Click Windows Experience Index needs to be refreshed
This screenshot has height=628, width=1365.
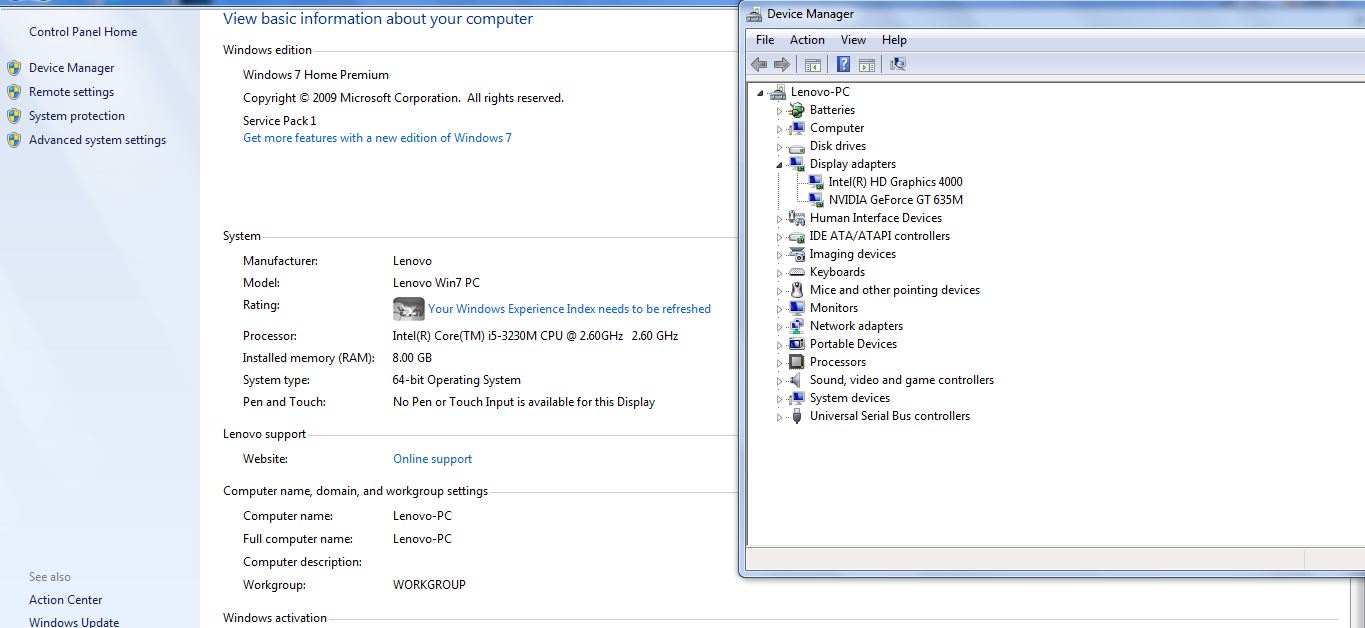coord(569,309)
